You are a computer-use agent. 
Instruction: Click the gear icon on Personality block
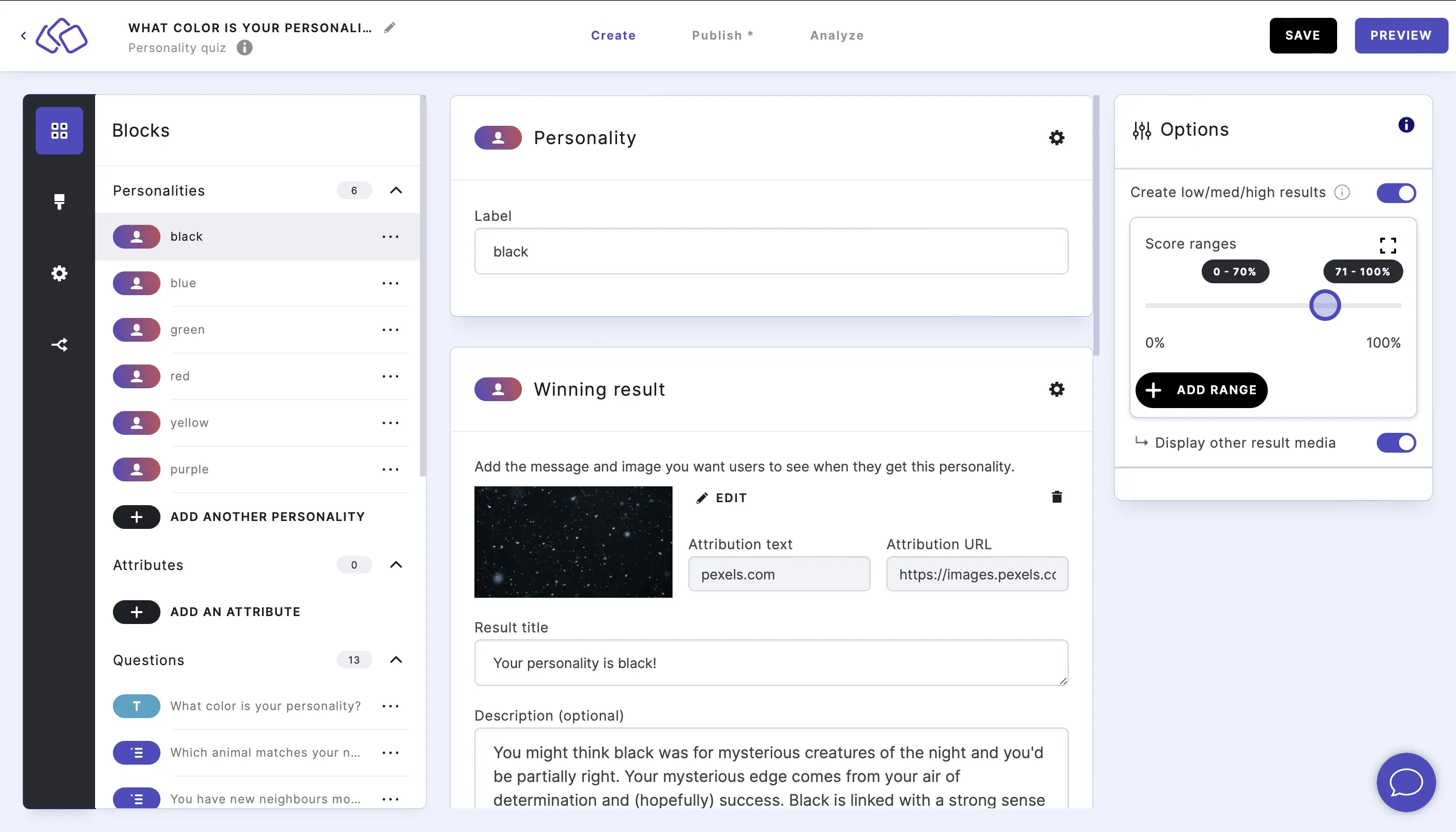(x=1057, y=138)
